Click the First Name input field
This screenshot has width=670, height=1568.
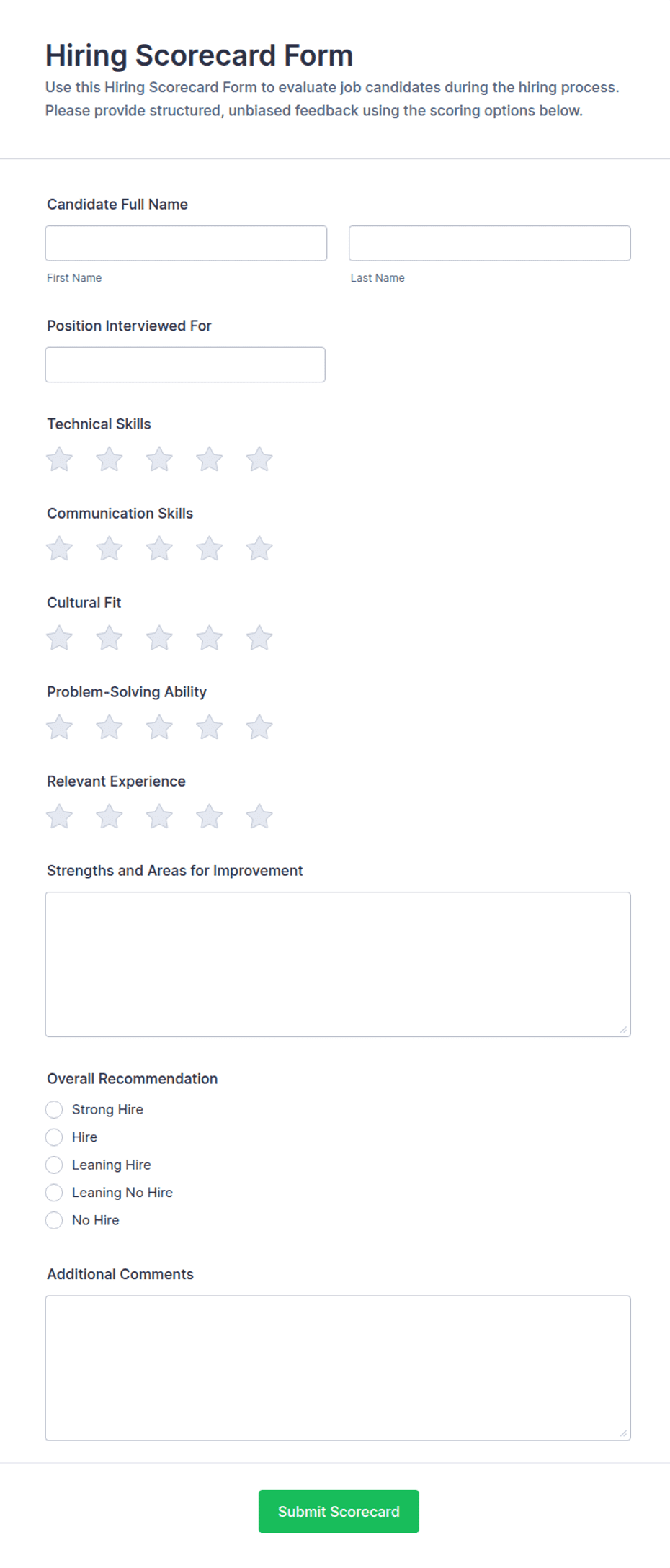(x=186, y=243)
